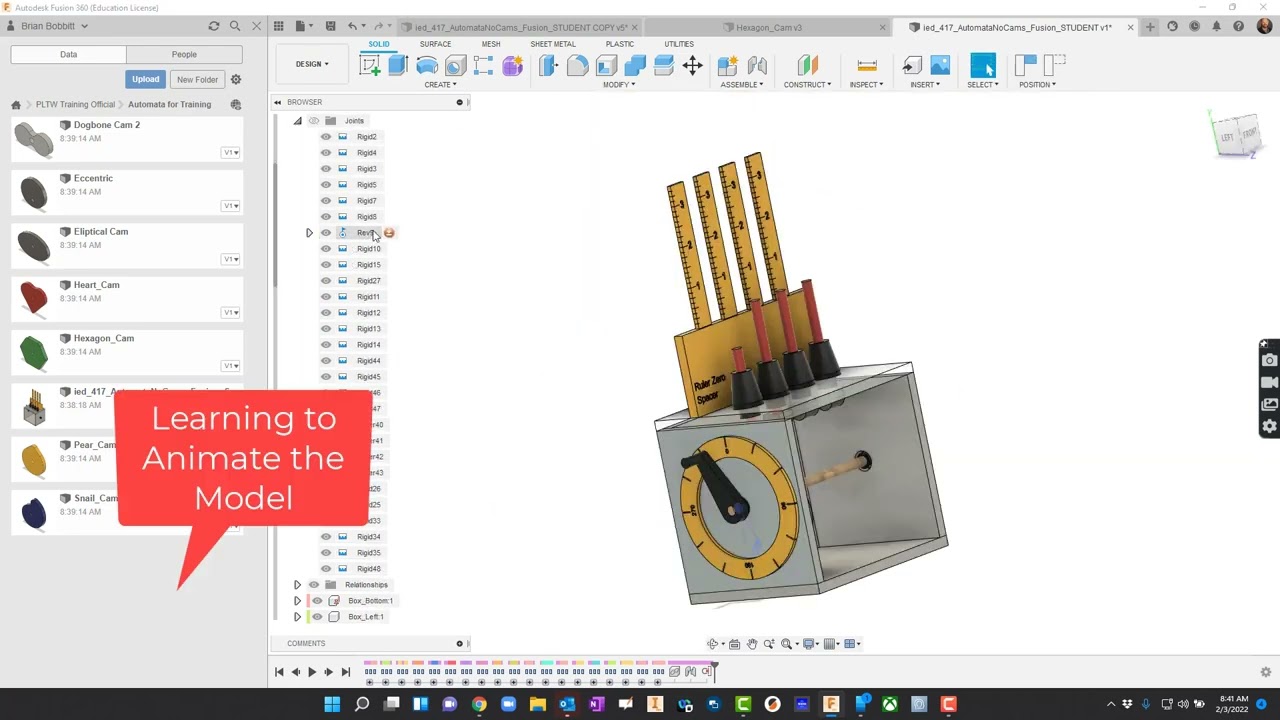The image size is (1280, 720).
Task: Select the Orbit tool in navigation bar
Action: pos(713,644)
